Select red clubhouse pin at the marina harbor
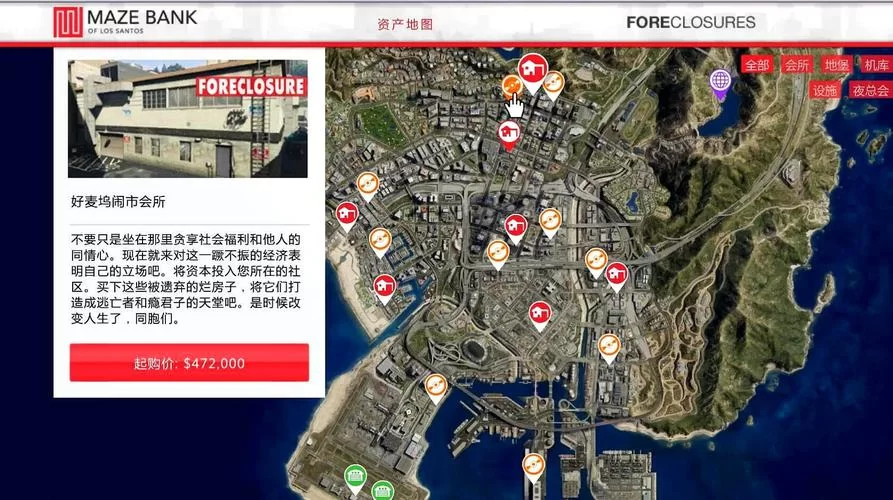The image size is (893, 500). pos(384,287)
